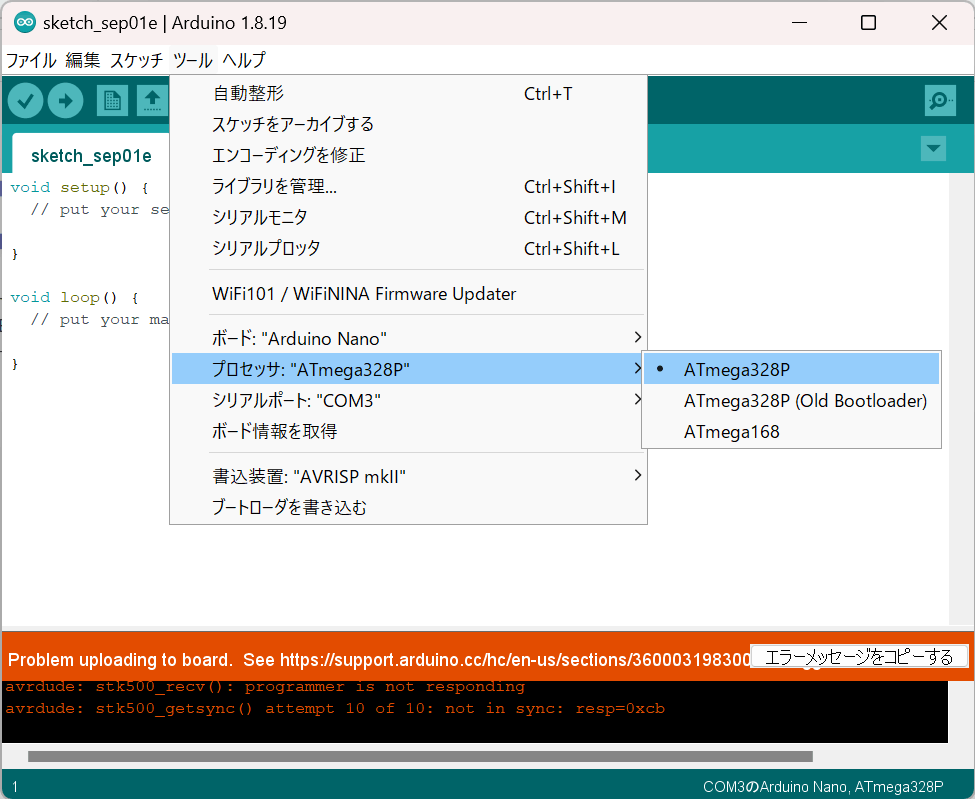This screenshot has width=975, height=799.
Task: Open ライブラリを管理...
Action: [x=408, y=186]
